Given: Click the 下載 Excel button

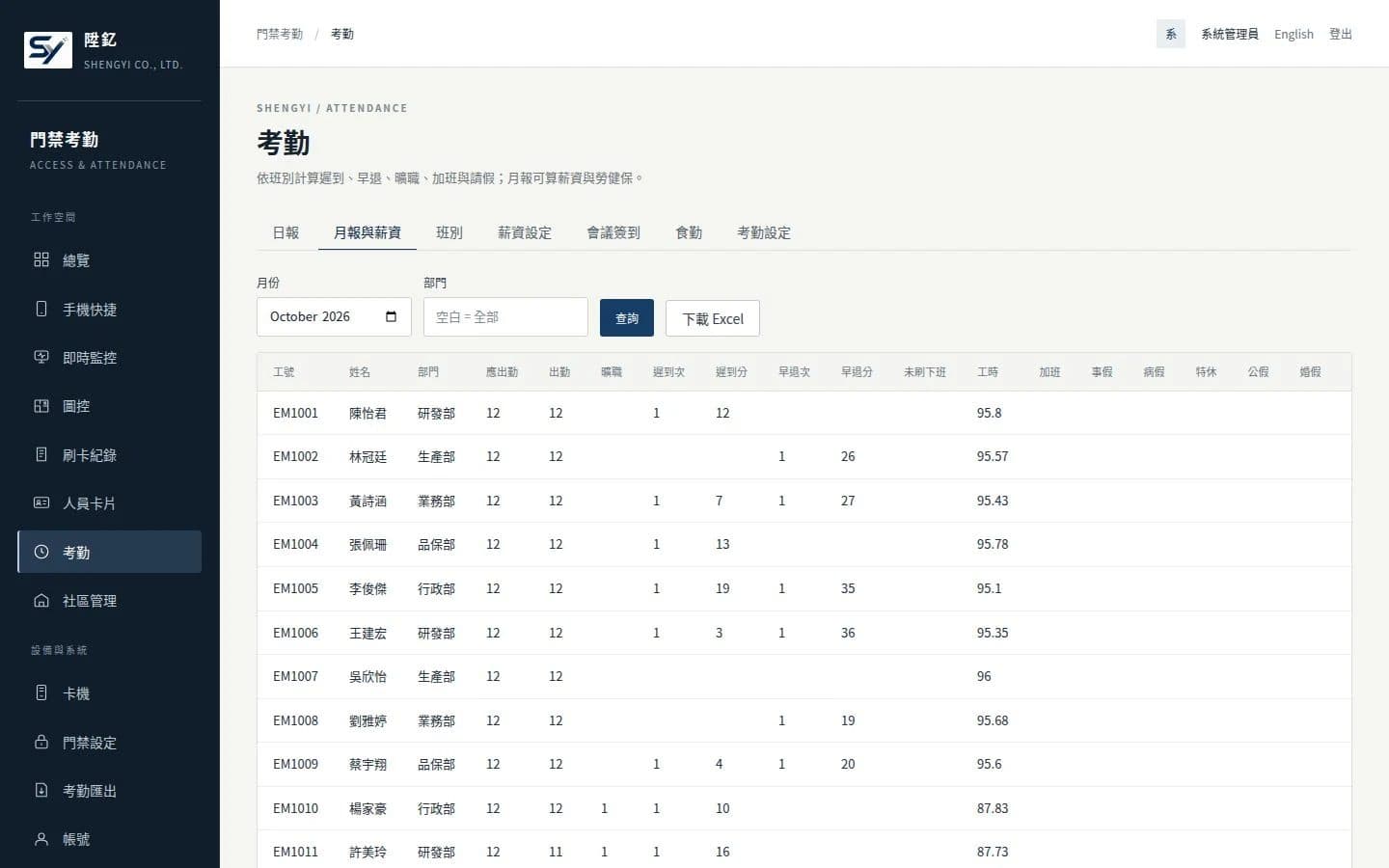Looking at the screenshot, I should (x=713, y=318).
